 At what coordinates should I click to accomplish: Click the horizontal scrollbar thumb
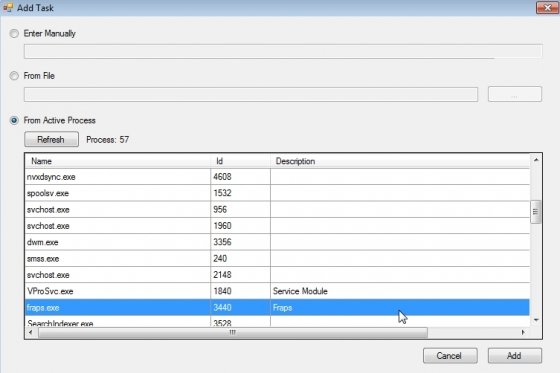pyautogui.click(x=233, y=333)
